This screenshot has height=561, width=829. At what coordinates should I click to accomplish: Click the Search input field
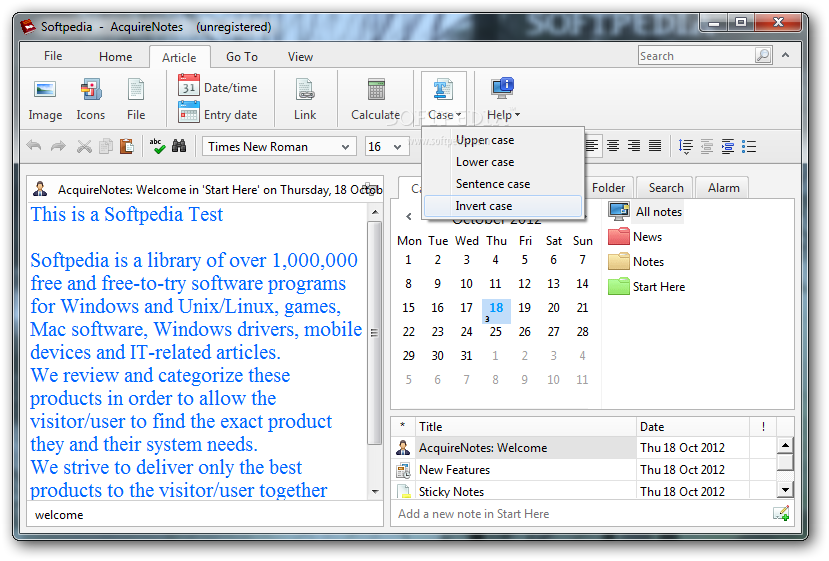click(696, 56)
